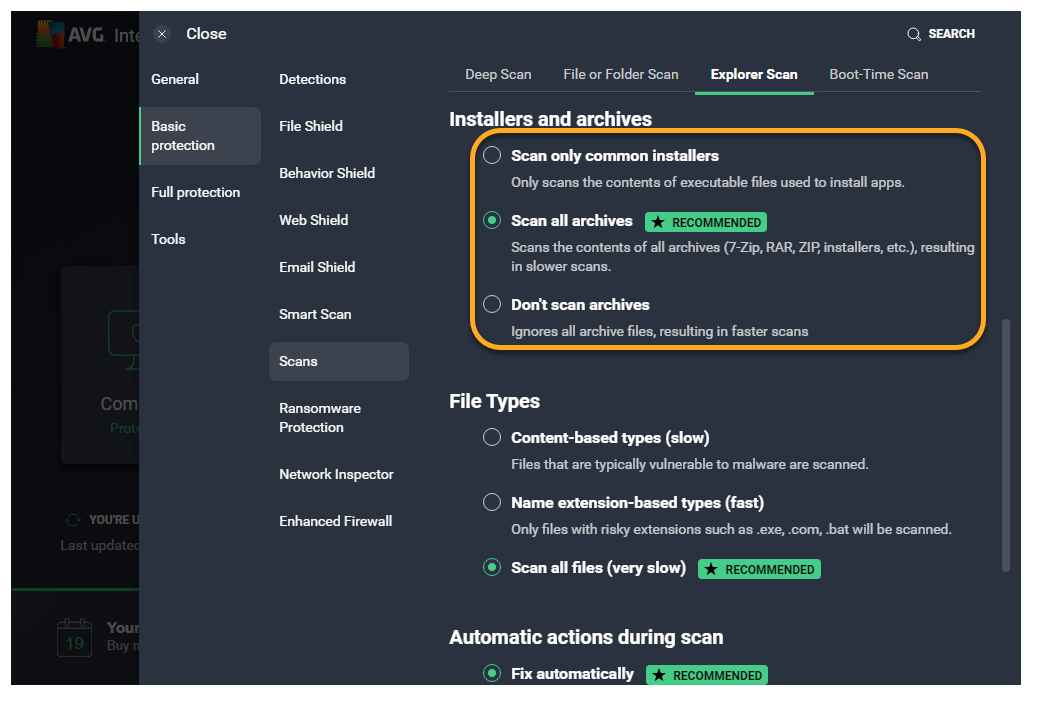Click the calendar icon showing 19
1037x701 pixels.
click(75, 637)
